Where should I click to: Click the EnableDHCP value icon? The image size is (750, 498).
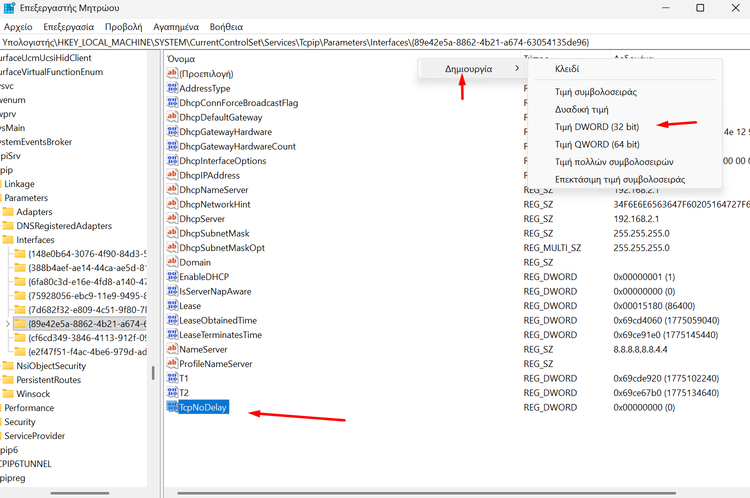pyautogui.click(x=171, y=276)
